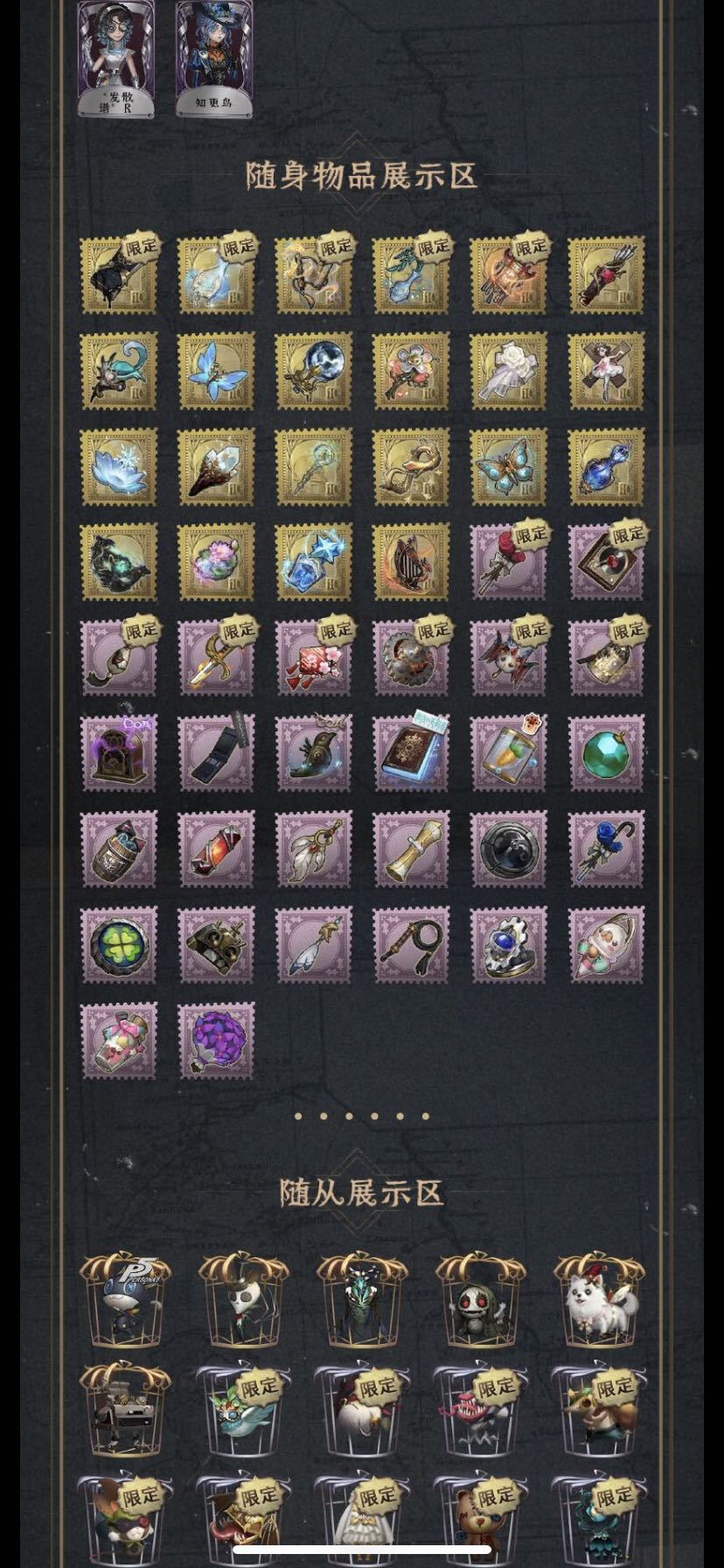
Task: Open the 发散 character costume card
Action: (x=117, y=59)
